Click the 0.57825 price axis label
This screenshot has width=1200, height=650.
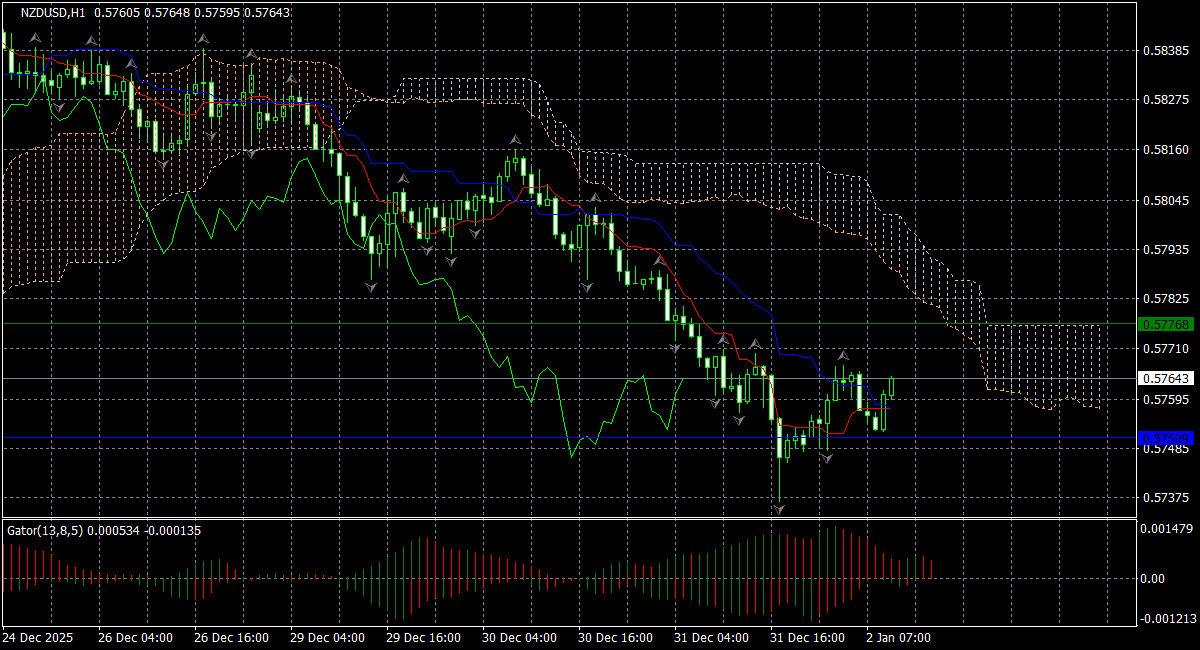point(1165,299)
